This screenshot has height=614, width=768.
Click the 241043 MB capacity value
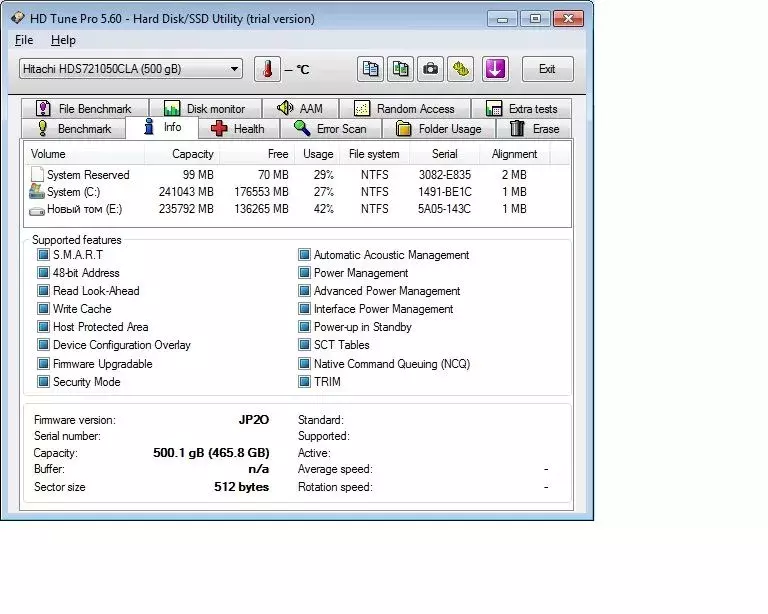tap(186, 192)
